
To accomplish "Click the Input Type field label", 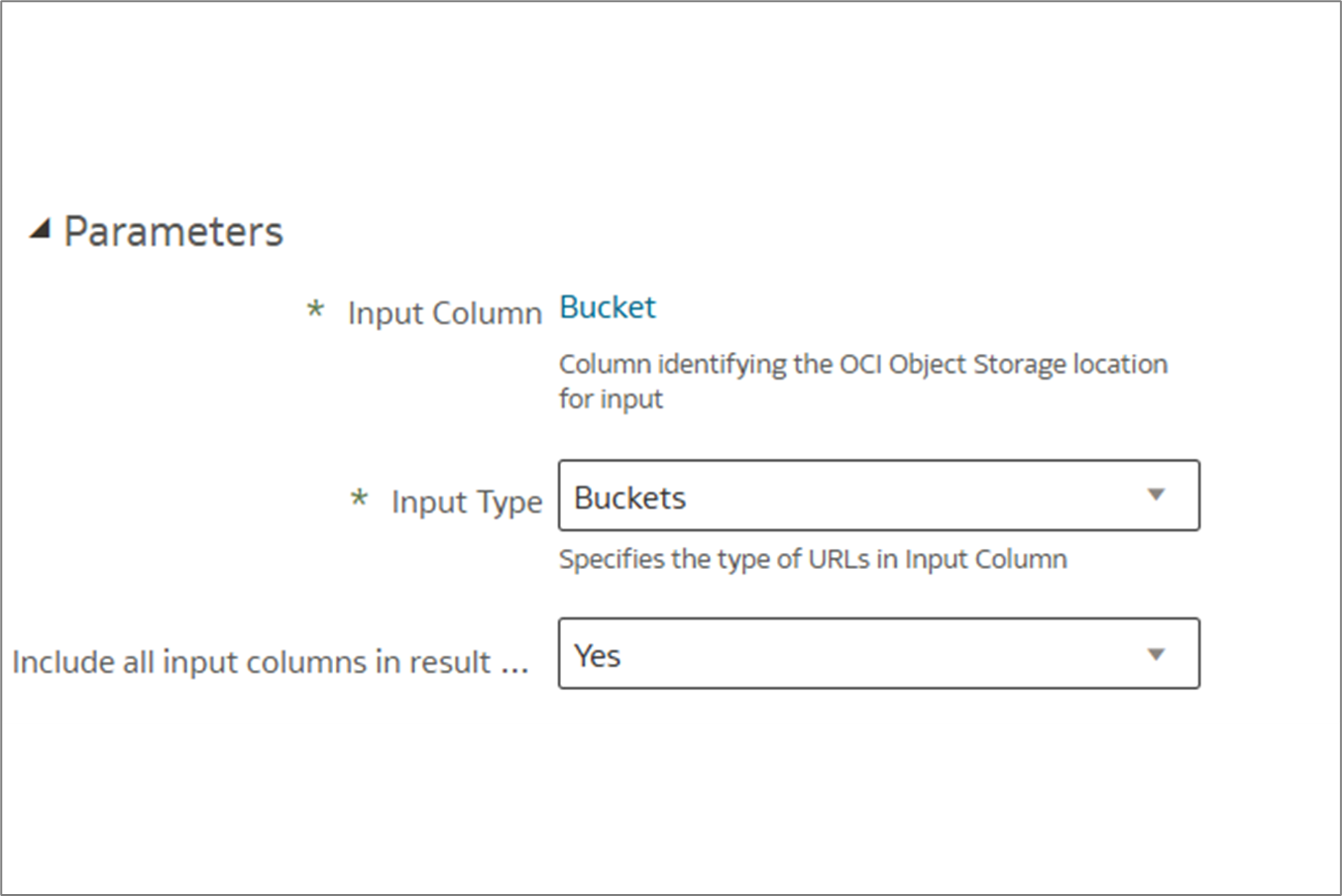I will [467, 503].
